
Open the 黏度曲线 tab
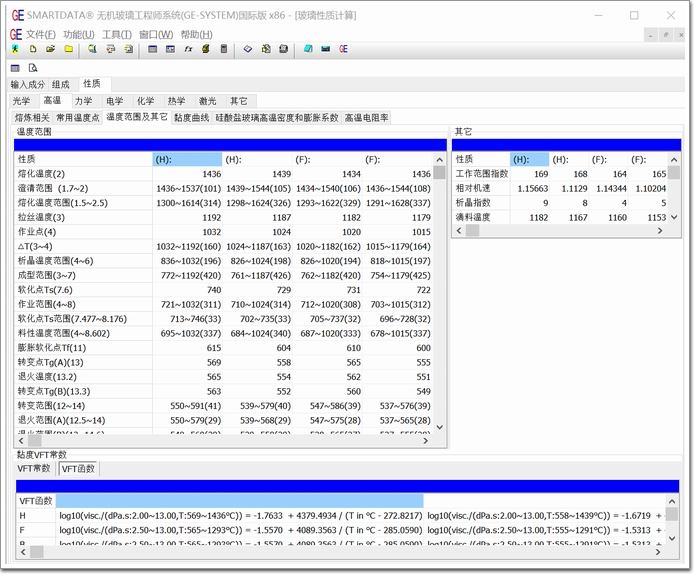click(x=191, y=117)
